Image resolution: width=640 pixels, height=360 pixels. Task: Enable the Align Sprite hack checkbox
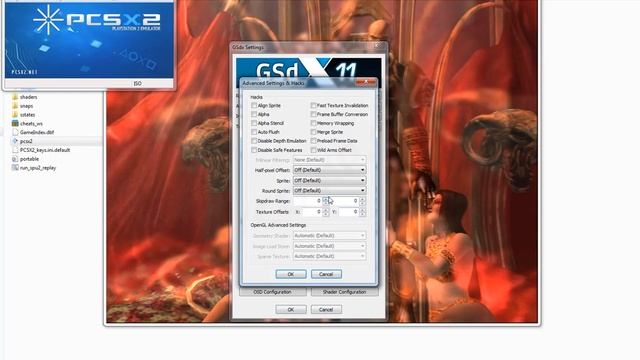pyautogui.click(x=254, y=105)
